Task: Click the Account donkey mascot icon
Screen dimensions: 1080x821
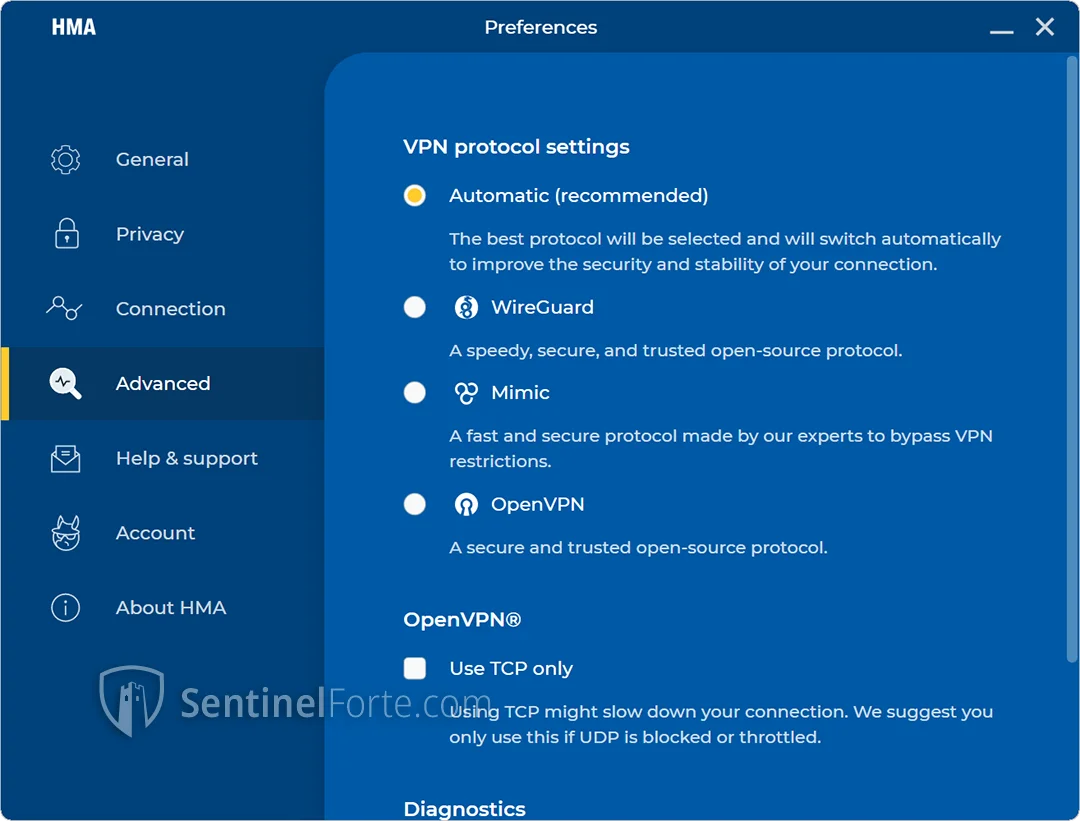Action: click(65, 533)
